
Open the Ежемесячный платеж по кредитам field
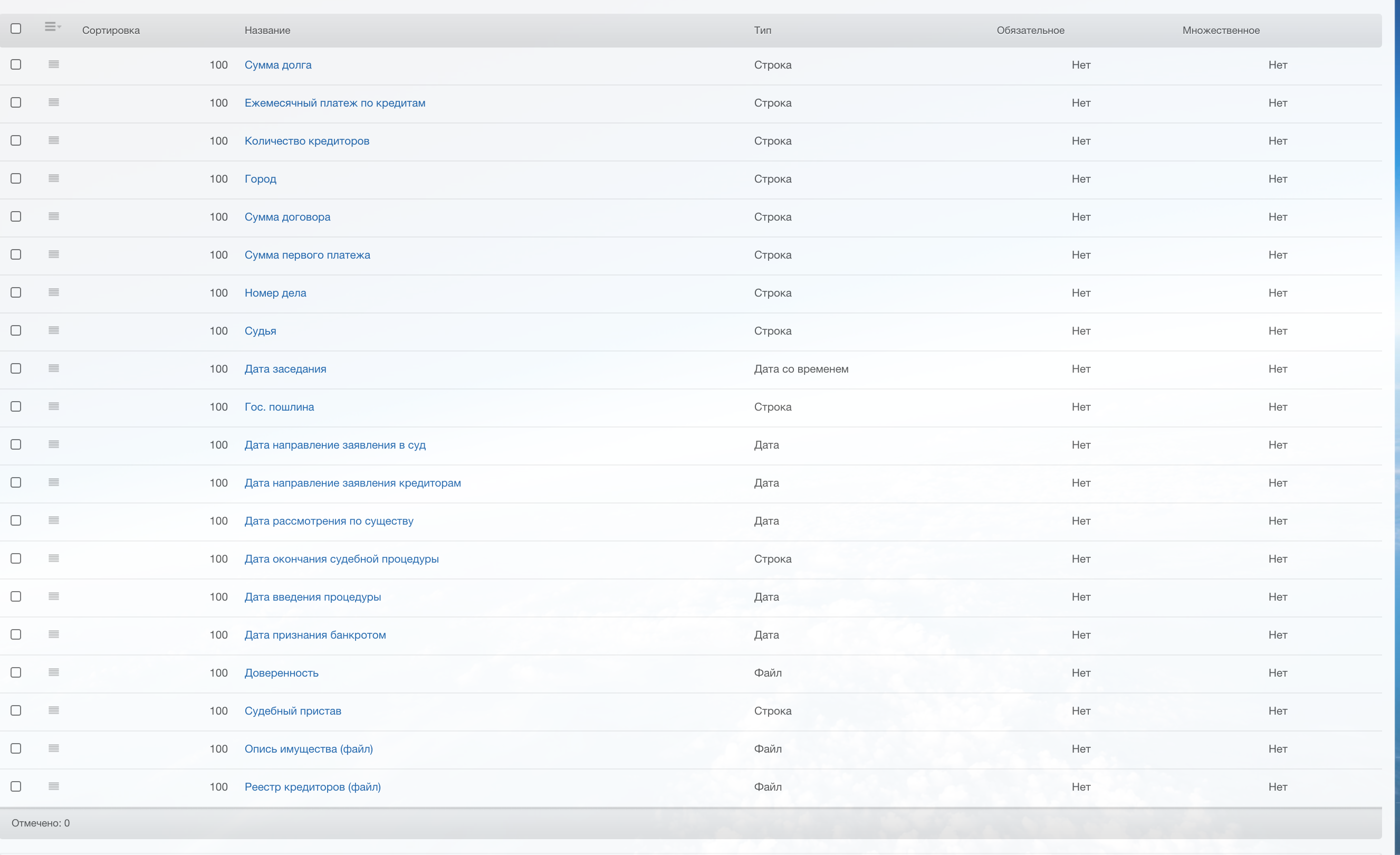334,103
